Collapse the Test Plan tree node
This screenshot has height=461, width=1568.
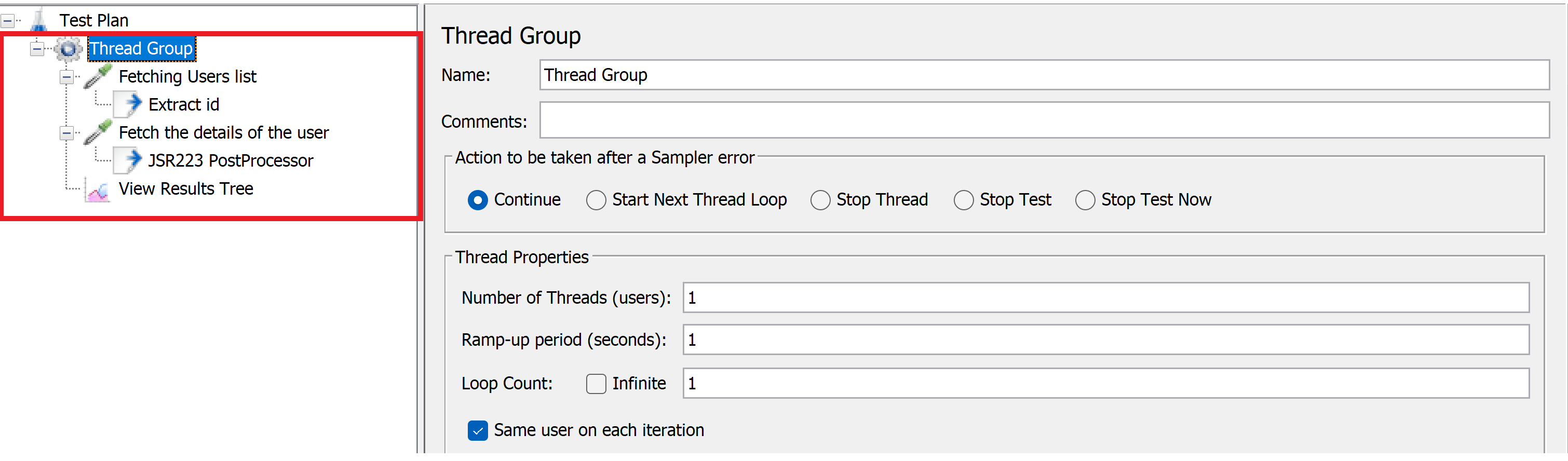pos(8,21)
